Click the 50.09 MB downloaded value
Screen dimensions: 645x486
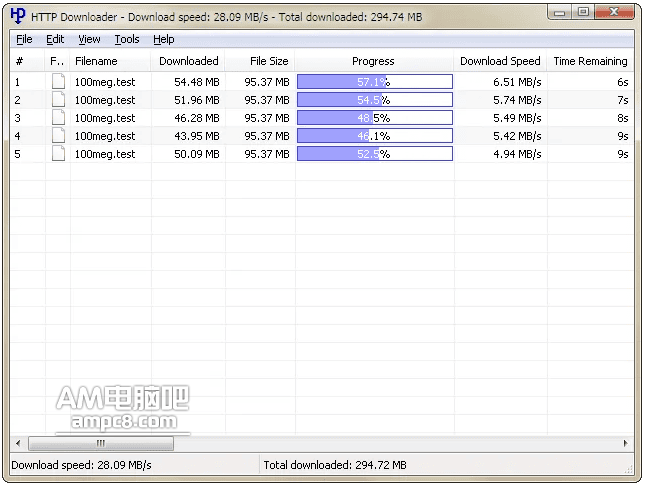pos(197,154)
